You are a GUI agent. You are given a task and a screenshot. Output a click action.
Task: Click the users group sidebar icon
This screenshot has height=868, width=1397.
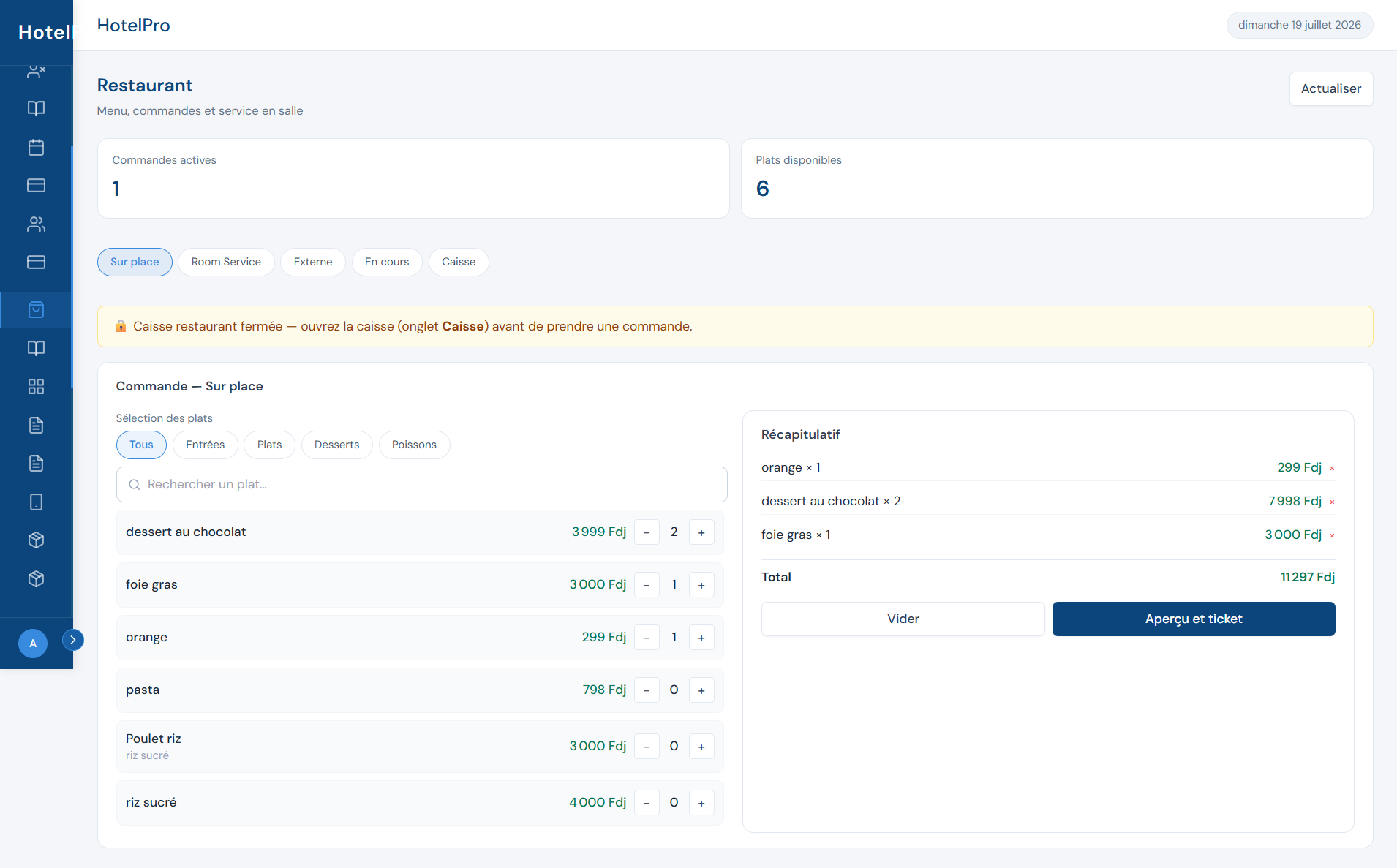click(x=36, y=224)
